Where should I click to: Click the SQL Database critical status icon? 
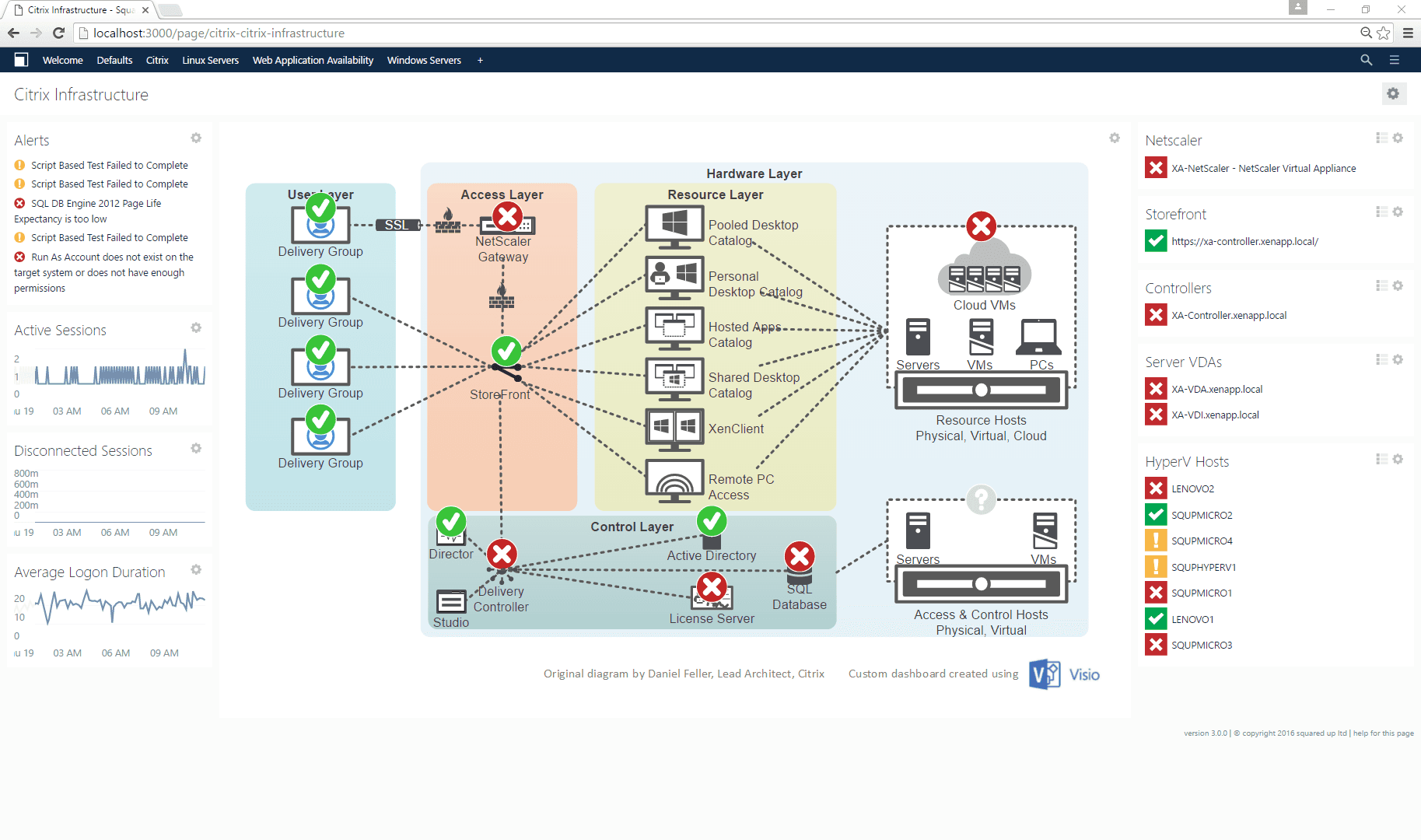pyautogui.click(x=800, y=556)
